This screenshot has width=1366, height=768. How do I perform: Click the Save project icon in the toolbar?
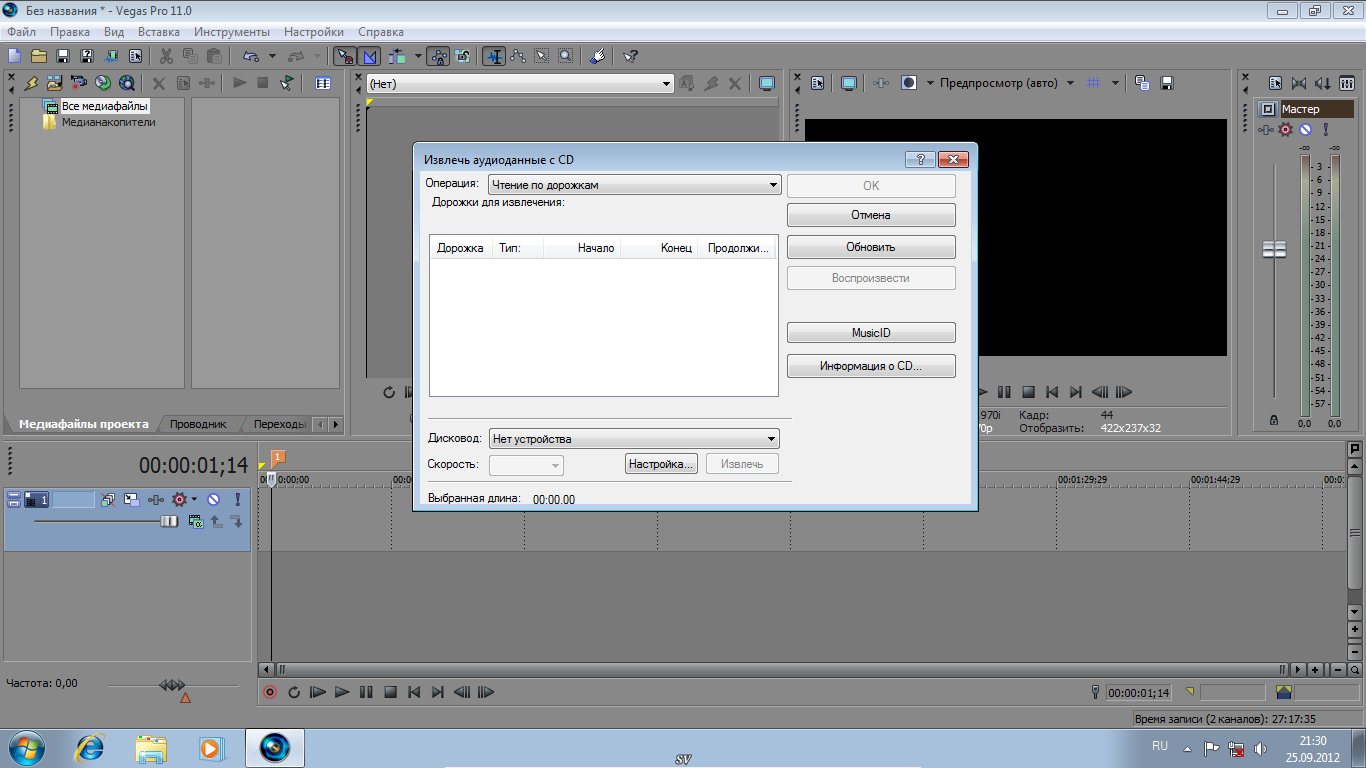pyautogui.click(x=63, y=56)
